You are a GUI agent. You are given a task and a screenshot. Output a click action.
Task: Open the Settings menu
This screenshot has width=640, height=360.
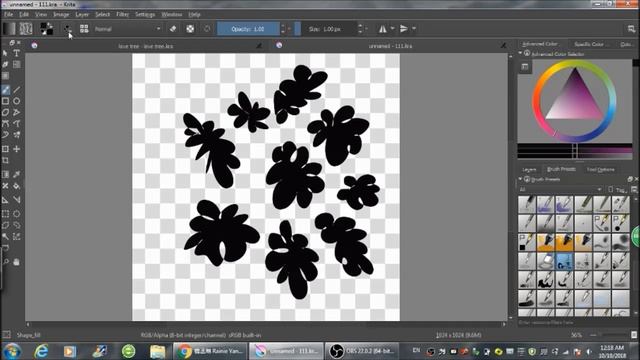pos(145,14)
